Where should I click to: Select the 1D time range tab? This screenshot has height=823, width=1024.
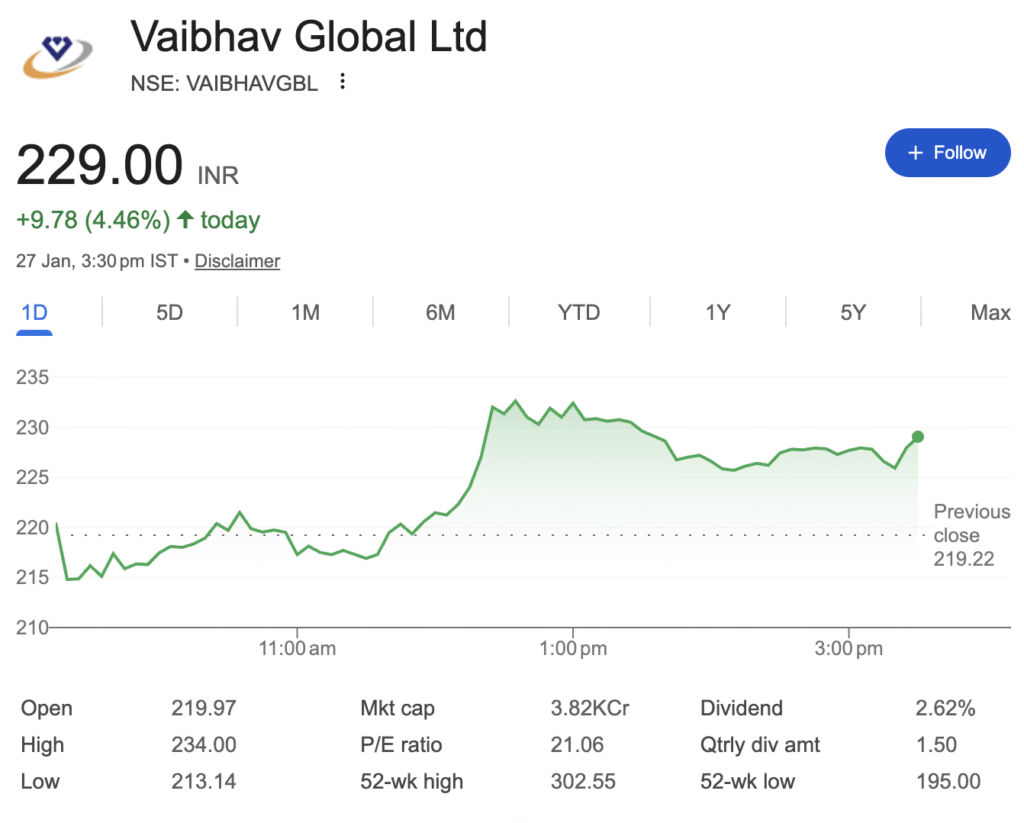pos(34,313)
